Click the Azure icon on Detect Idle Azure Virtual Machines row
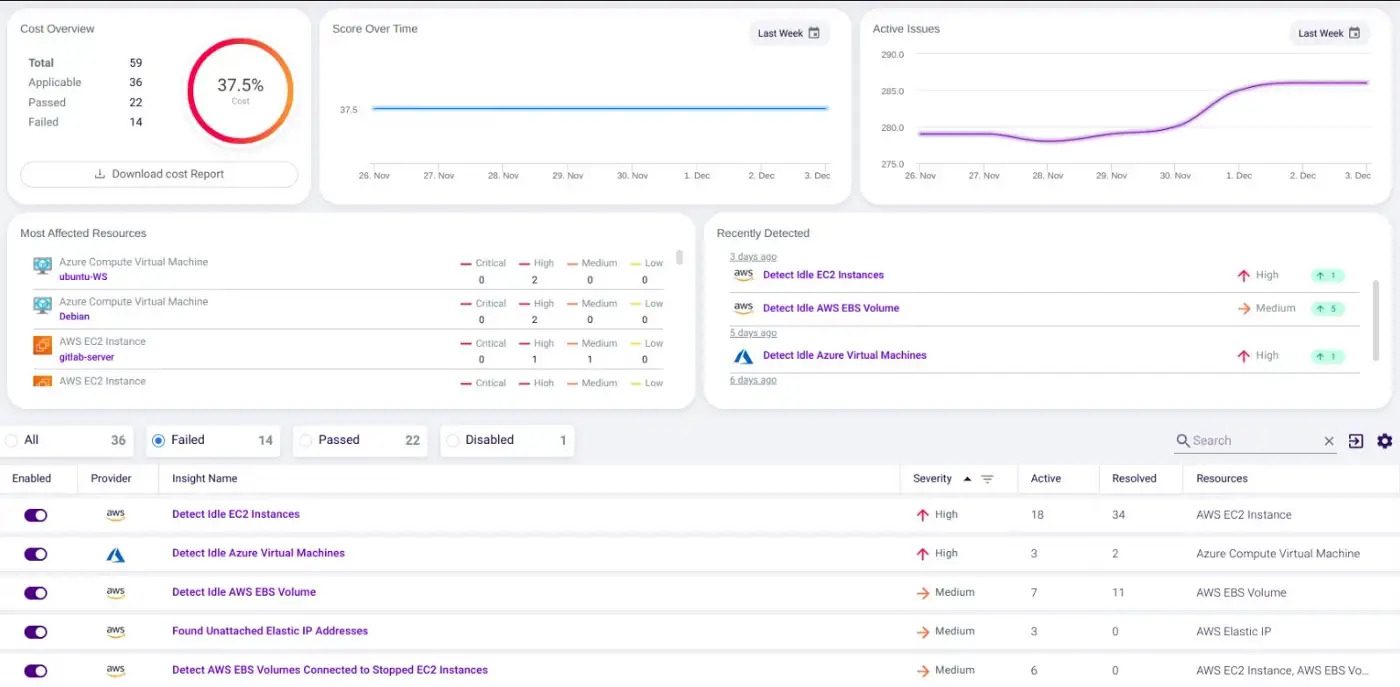This screenshot has width=1400, height=687. [x=115, y=553]
